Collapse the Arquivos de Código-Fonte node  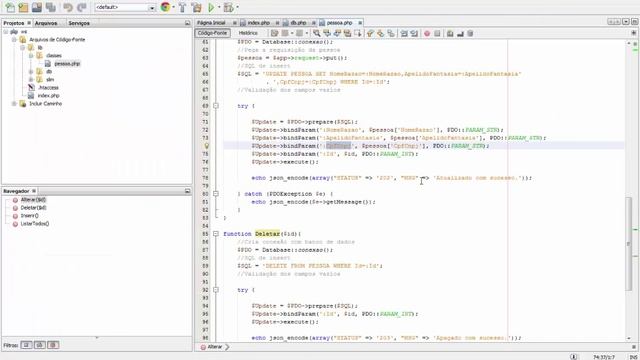click(x=14, y=40)
